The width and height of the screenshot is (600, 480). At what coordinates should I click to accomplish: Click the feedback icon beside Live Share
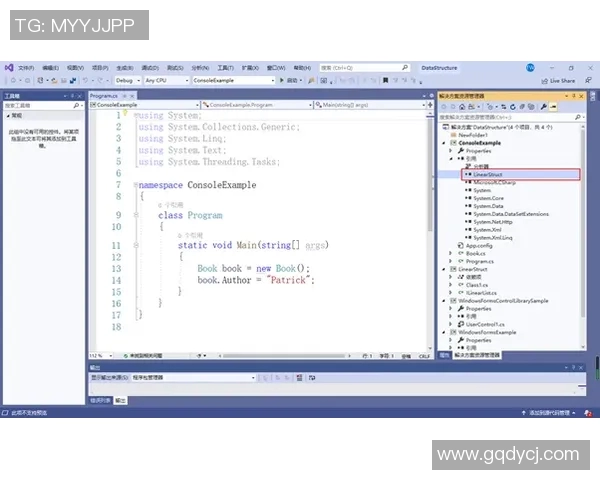tap(588, 80)
